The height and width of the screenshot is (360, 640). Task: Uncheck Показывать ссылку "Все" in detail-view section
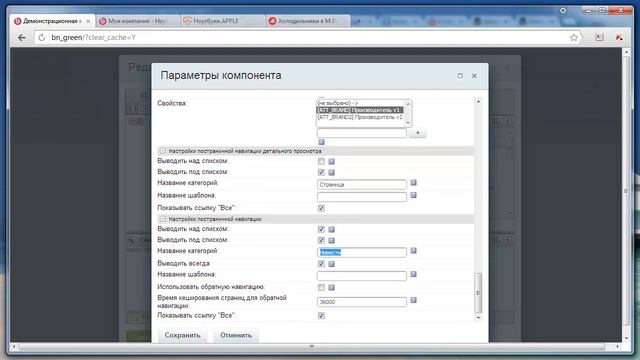pyautogui.click(x=321, y=209)
